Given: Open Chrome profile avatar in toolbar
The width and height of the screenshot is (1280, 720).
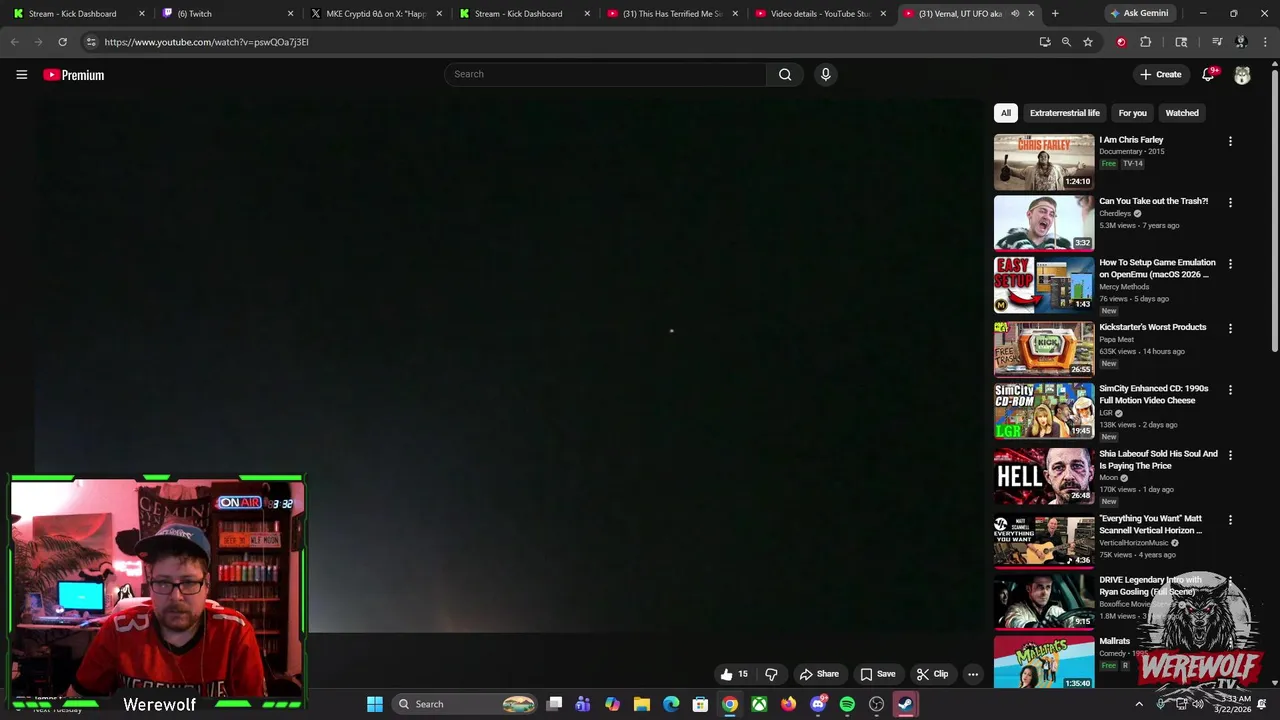Looking at the screenshot, I should point(1241,42).
